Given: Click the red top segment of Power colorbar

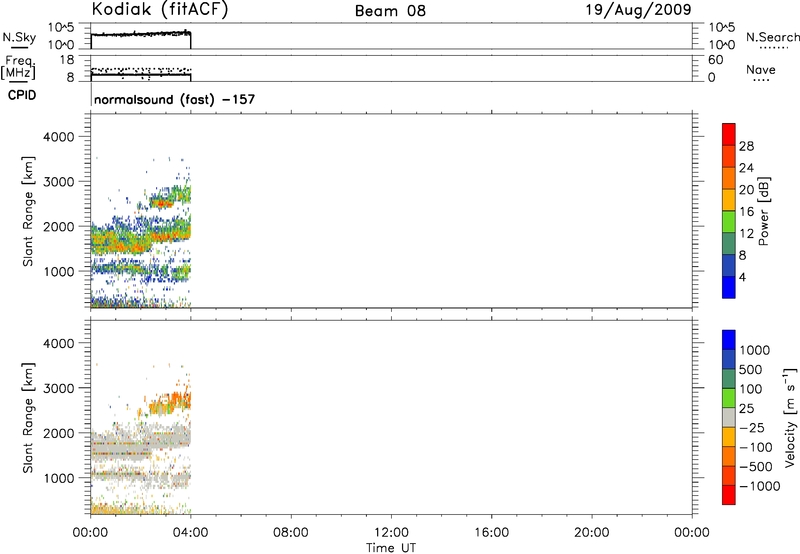Looking at the screenshot, I should pos(729,134).
